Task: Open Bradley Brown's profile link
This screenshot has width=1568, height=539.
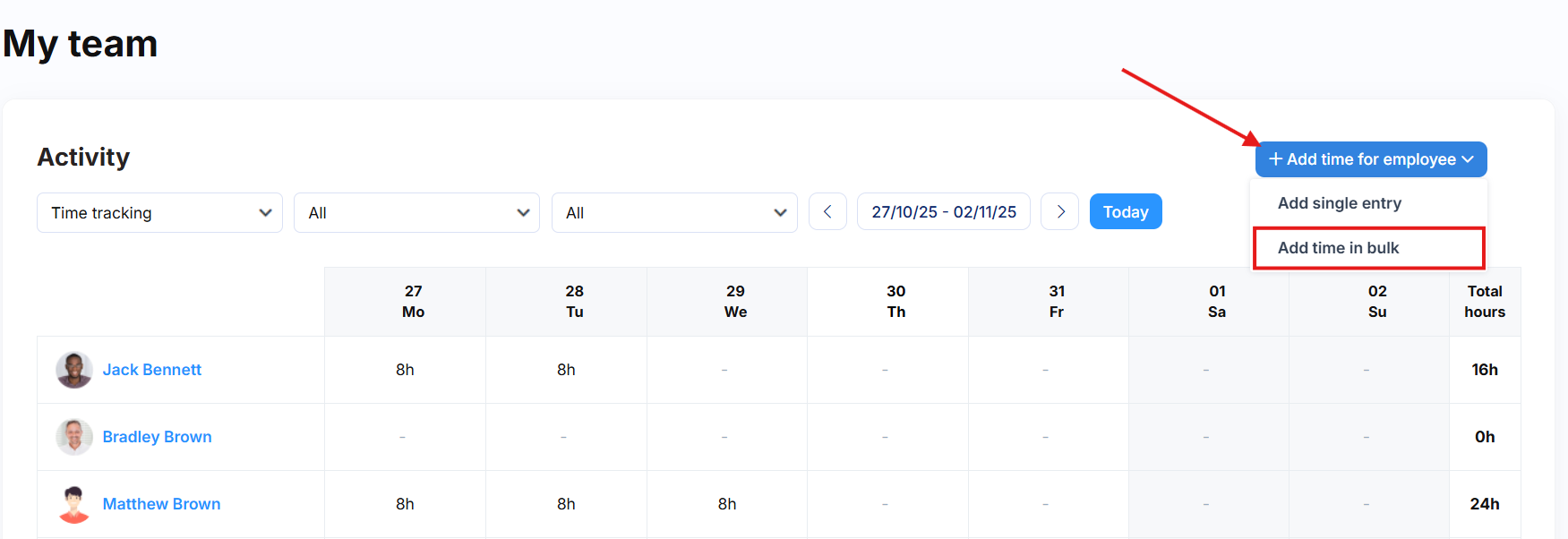Action: 158,437
